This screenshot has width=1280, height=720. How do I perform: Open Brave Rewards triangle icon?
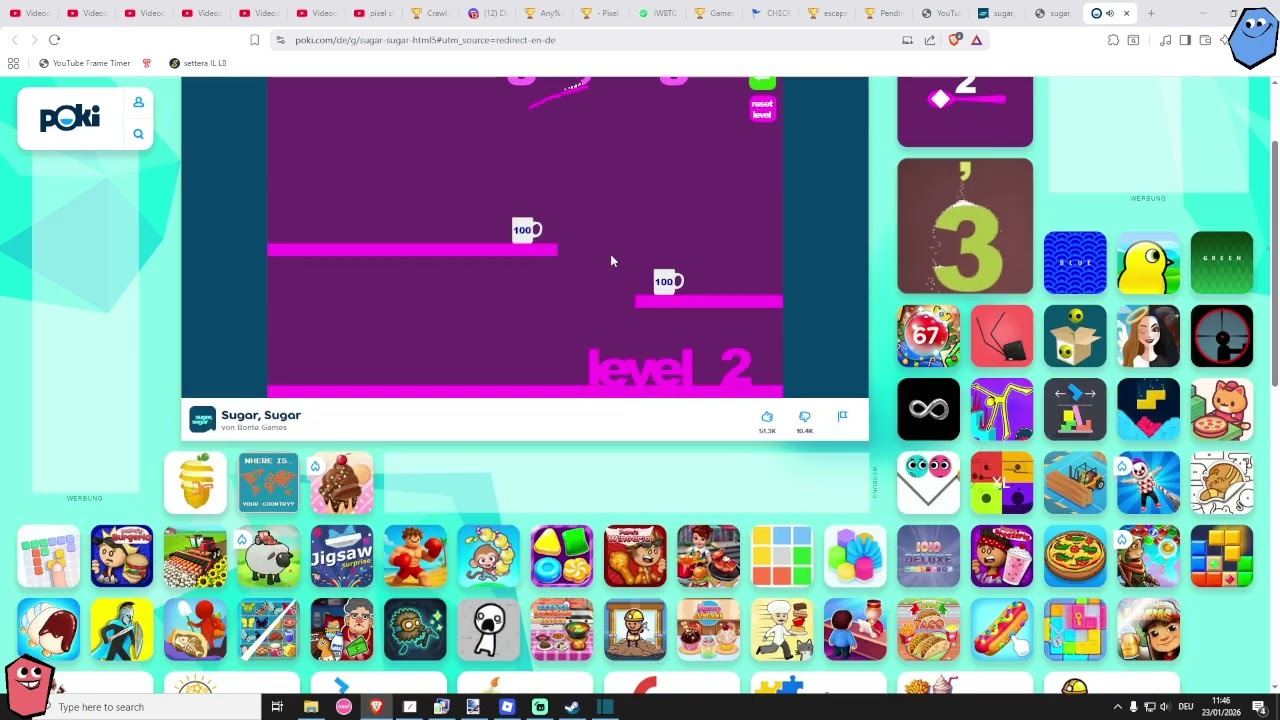tap(976, 40)
